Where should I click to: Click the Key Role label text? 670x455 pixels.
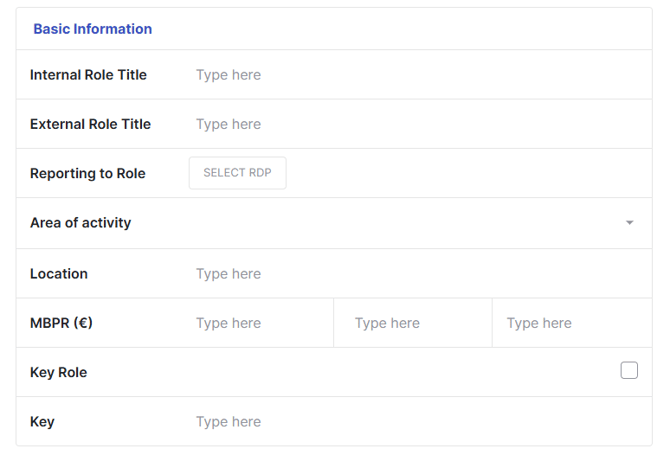(x=58, y=372)
